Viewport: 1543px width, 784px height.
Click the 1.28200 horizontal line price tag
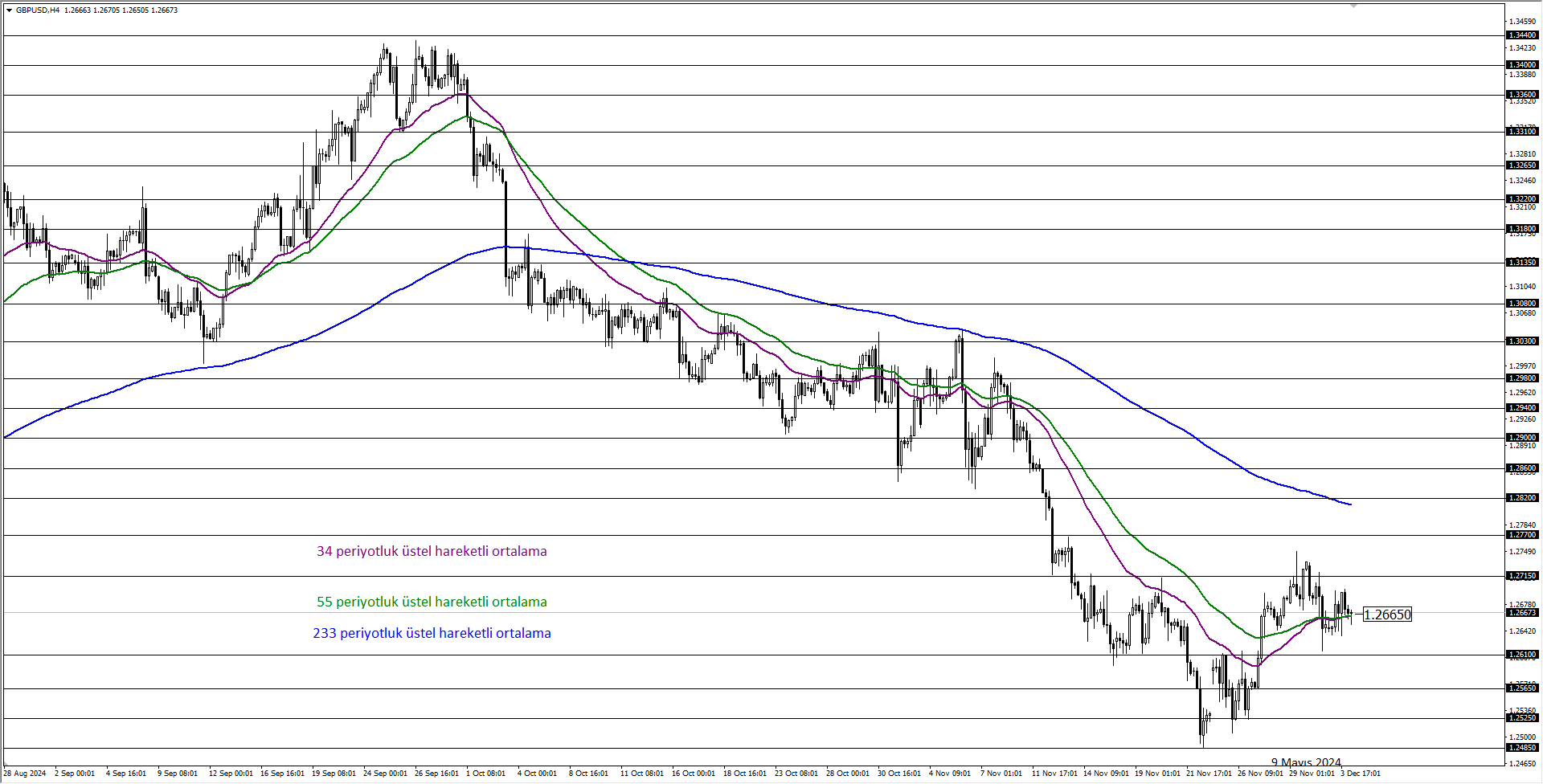(1522, 498)
